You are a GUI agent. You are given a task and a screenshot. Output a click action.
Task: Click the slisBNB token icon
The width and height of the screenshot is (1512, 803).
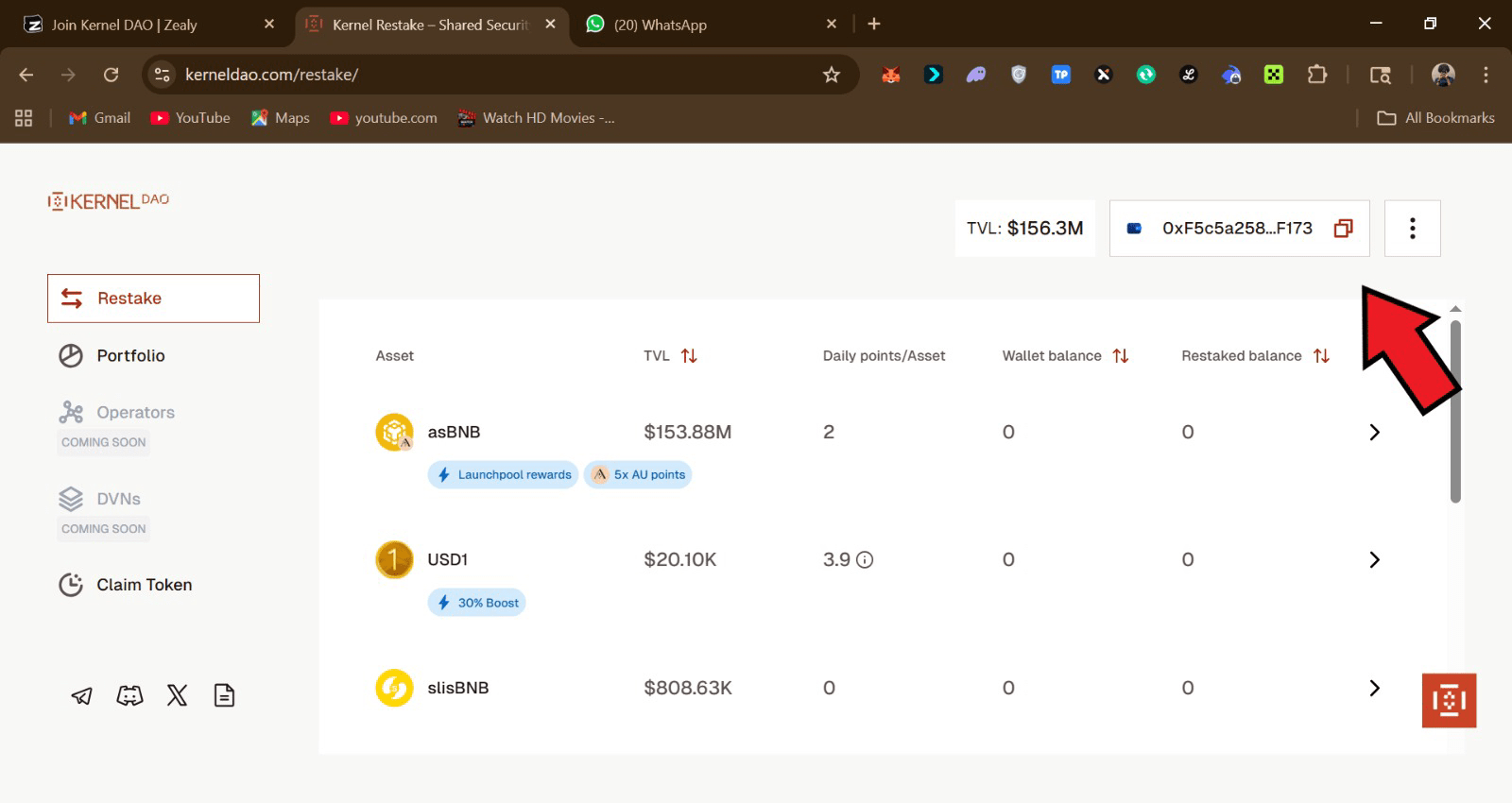394,688
